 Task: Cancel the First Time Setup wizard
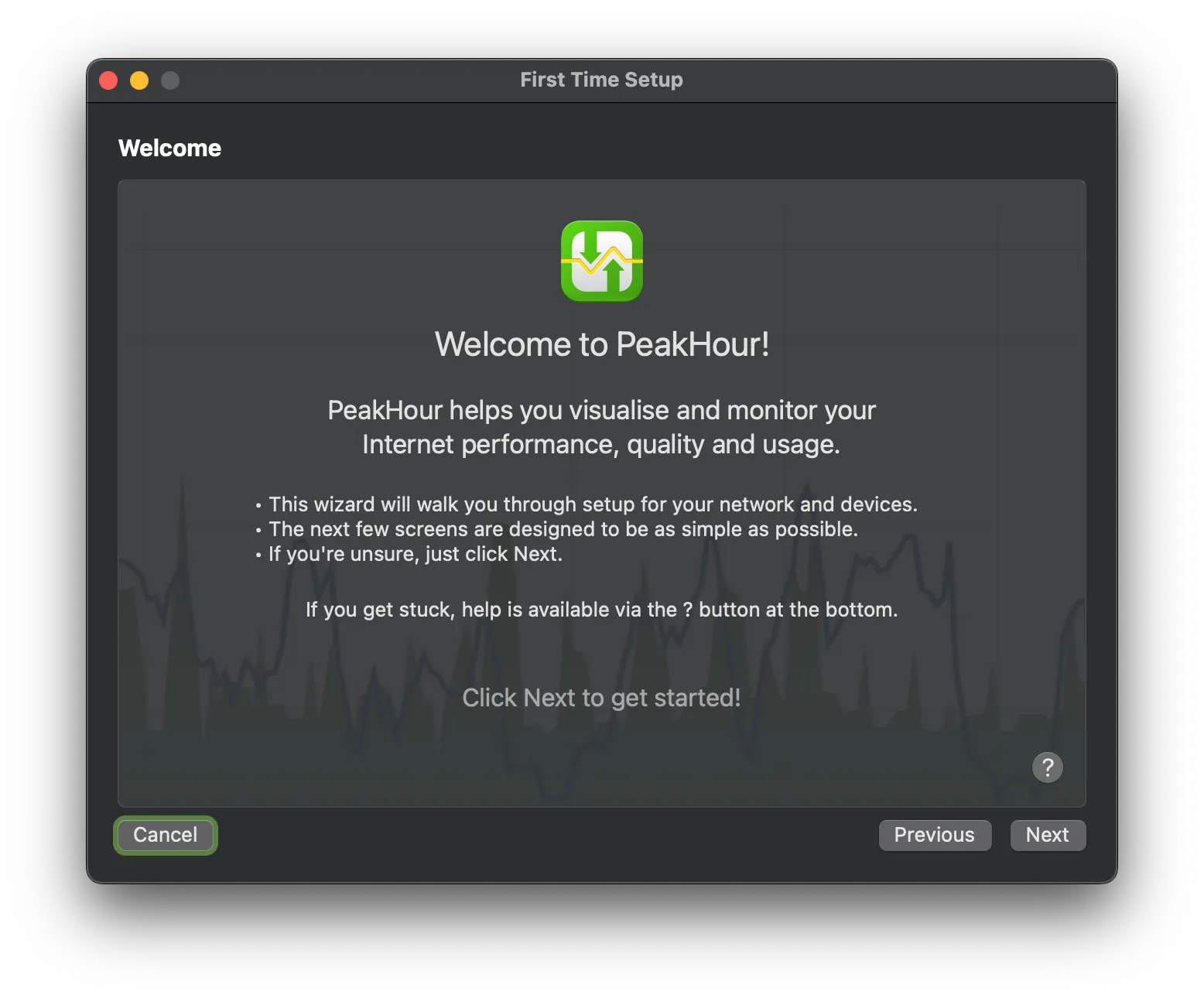(x=166, y=836)
